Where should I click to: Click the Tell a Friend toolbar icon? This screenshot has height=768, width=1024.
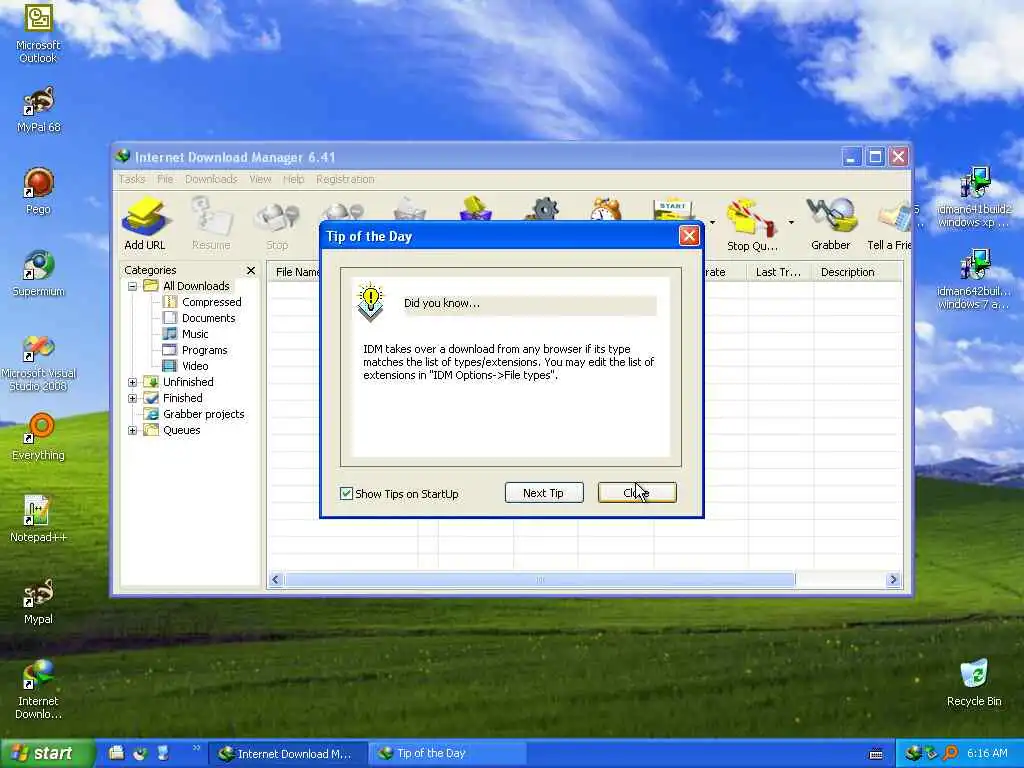tap(889, 224)
